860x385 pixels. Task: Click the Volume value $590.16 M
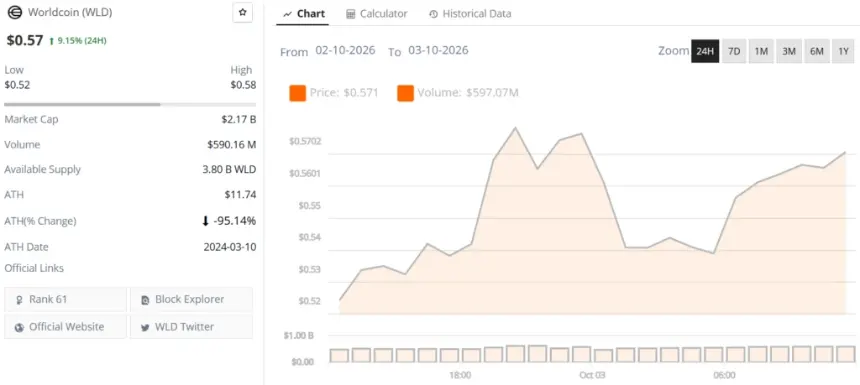(231, 145)
